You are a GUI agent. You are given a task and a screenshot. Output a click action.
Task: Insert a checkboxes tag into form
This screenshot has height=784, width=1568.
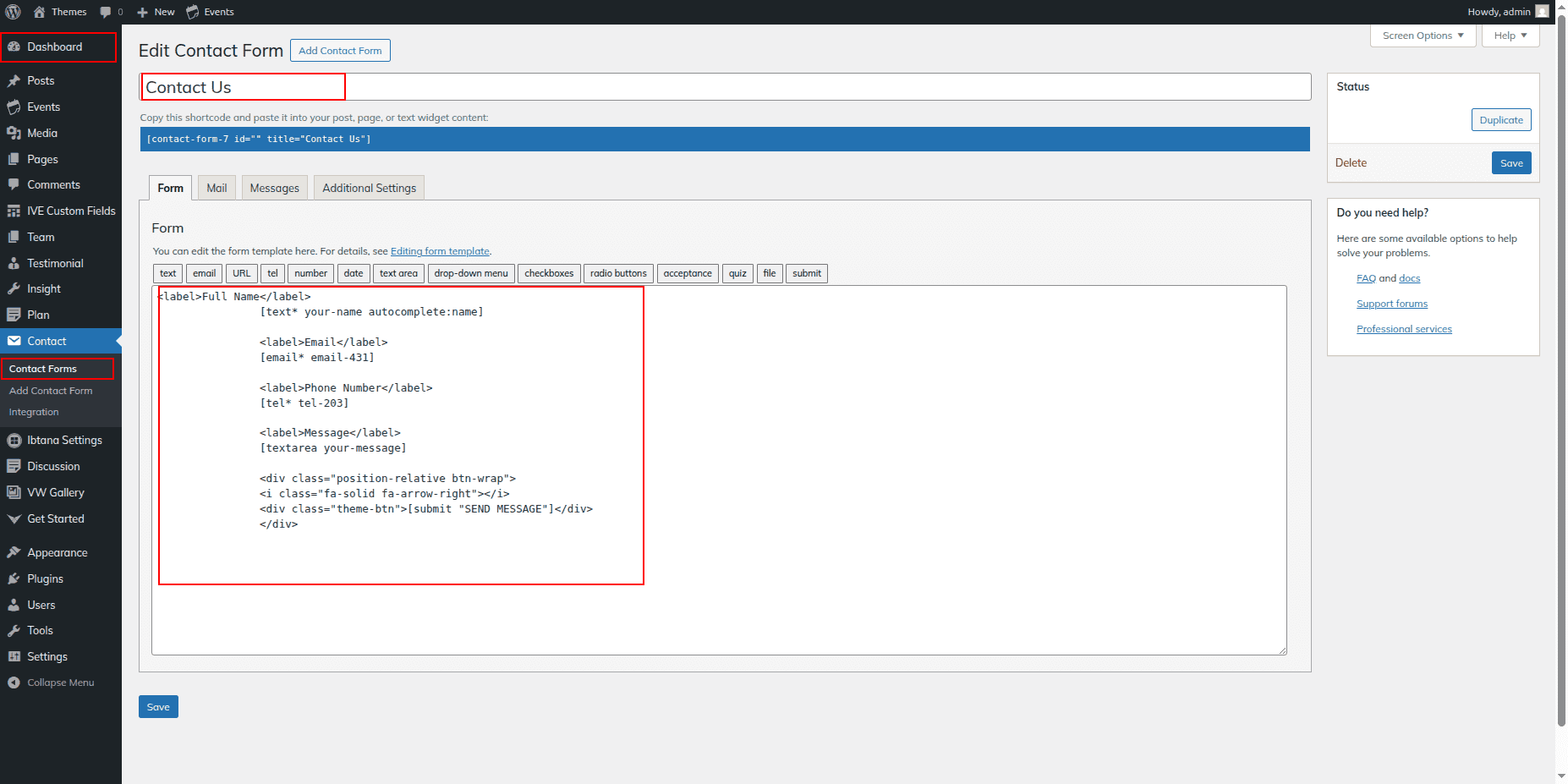coord(548,273)
